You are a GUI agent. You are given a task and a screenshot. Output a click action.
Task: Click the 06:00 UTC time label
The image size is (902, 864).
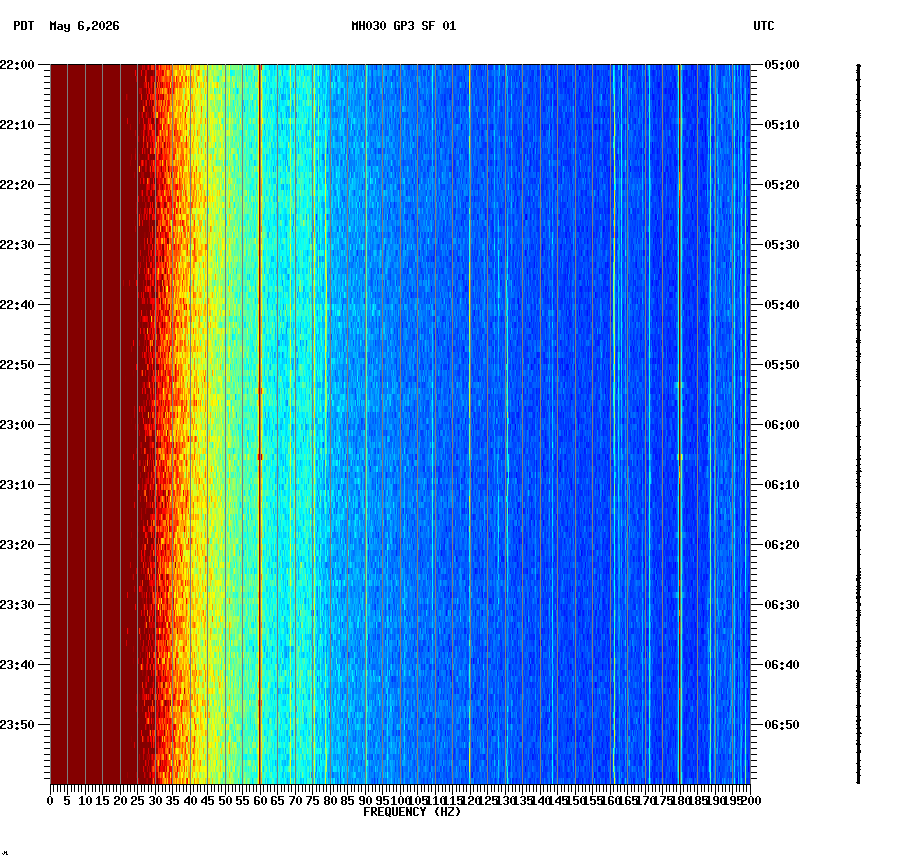782,425
